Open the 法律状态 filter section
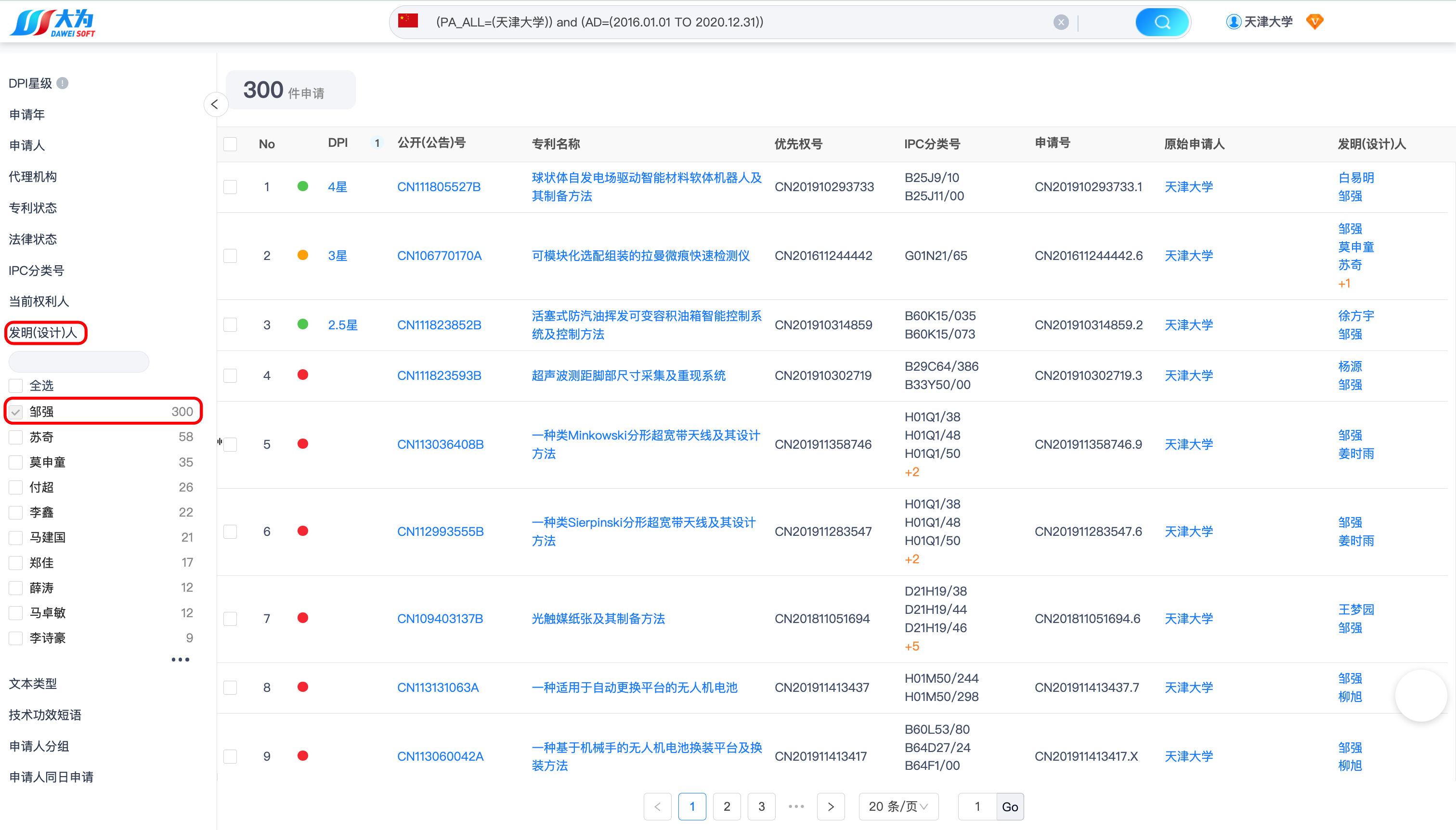1456x830 pixels. [33, 239]
